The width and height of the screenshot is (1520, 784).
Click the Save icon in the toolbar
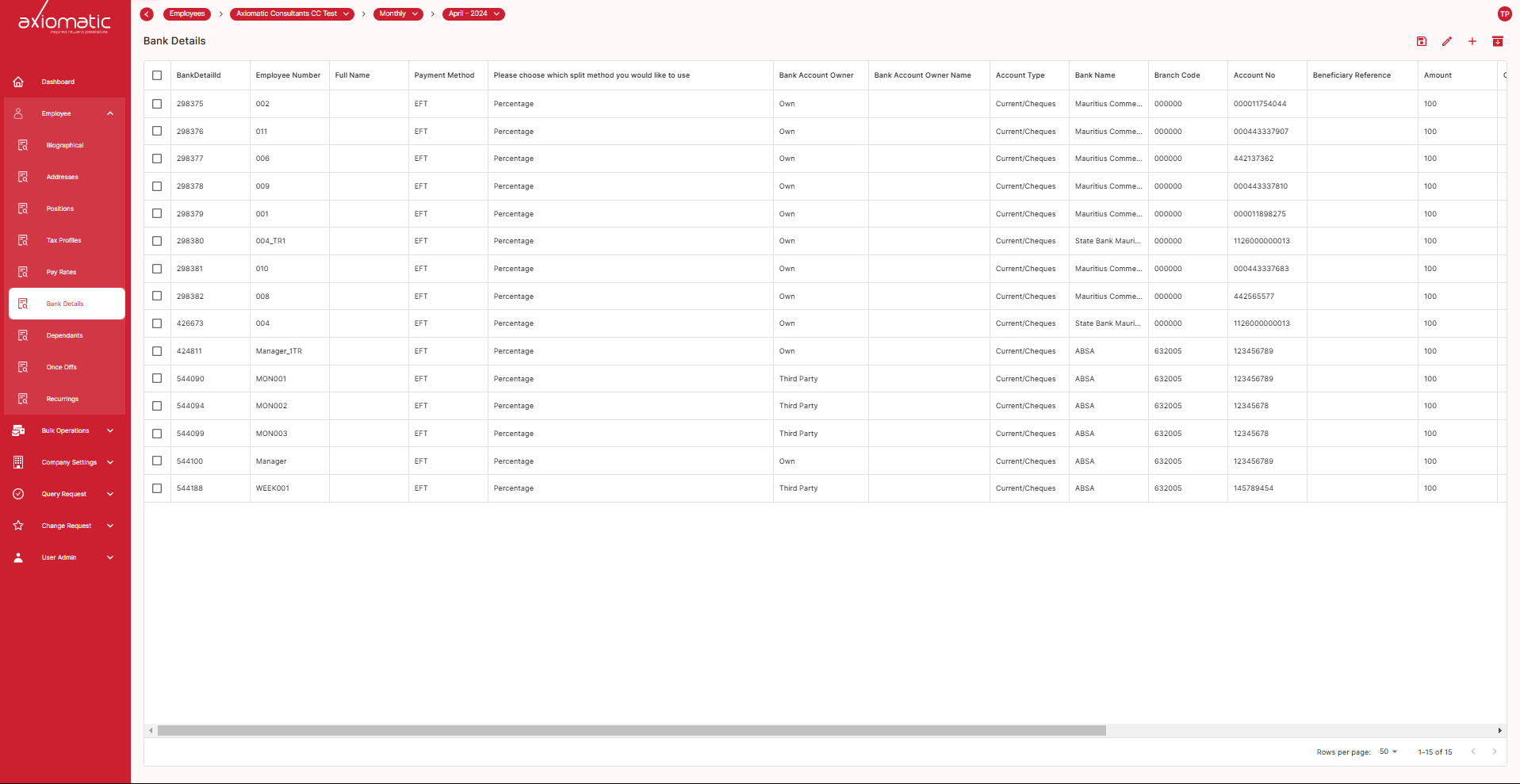[1421, 41]
